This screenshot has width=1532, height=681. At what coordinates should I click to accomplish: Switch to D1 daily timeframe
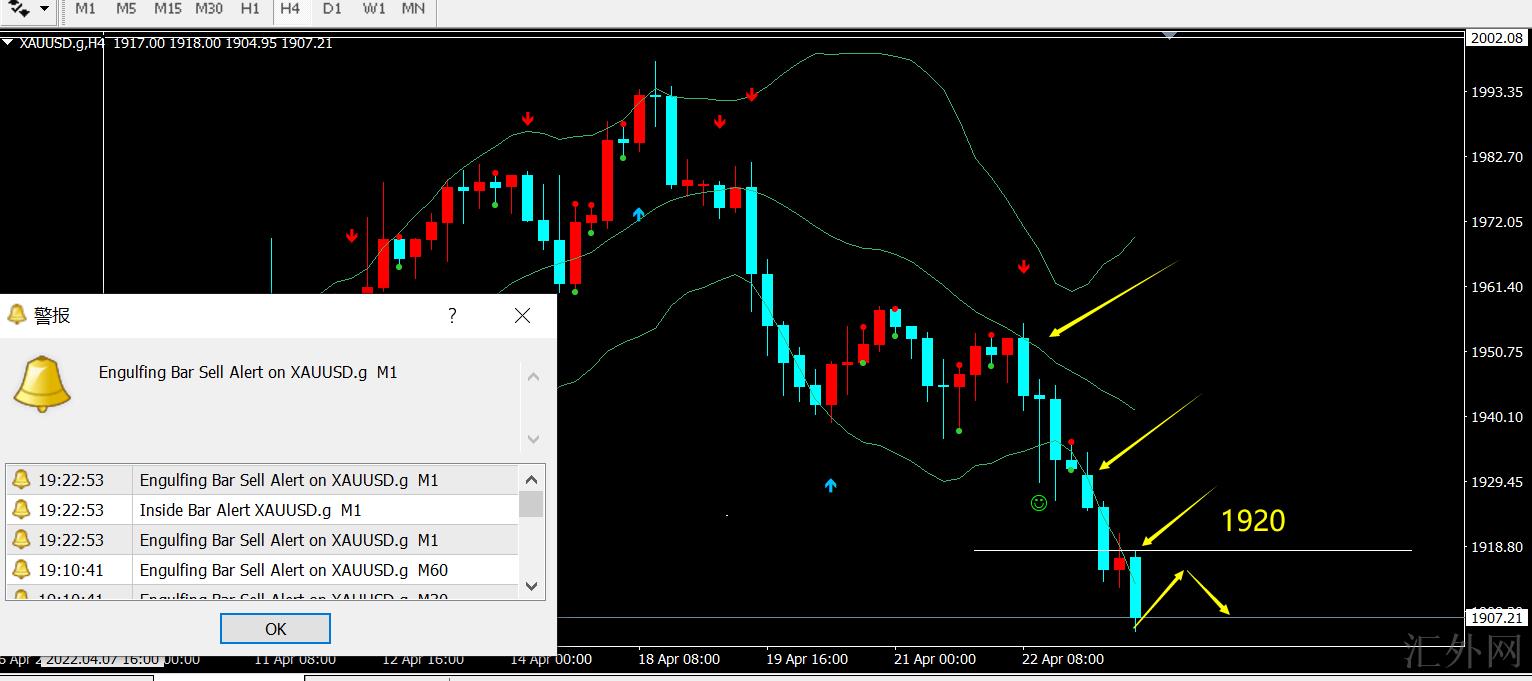click(332, 9)
